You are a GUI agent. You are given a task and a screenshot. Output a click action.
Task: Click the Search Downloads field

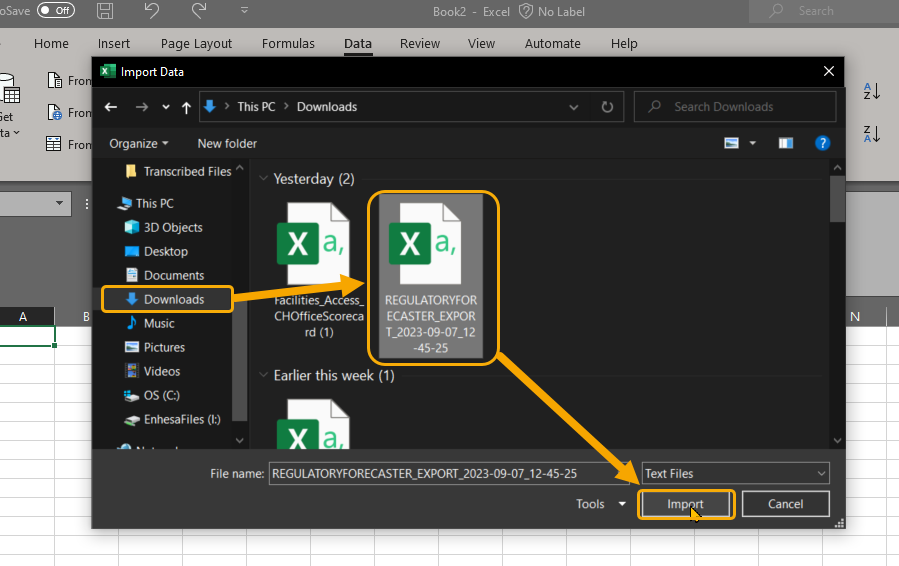coord(735,107)
